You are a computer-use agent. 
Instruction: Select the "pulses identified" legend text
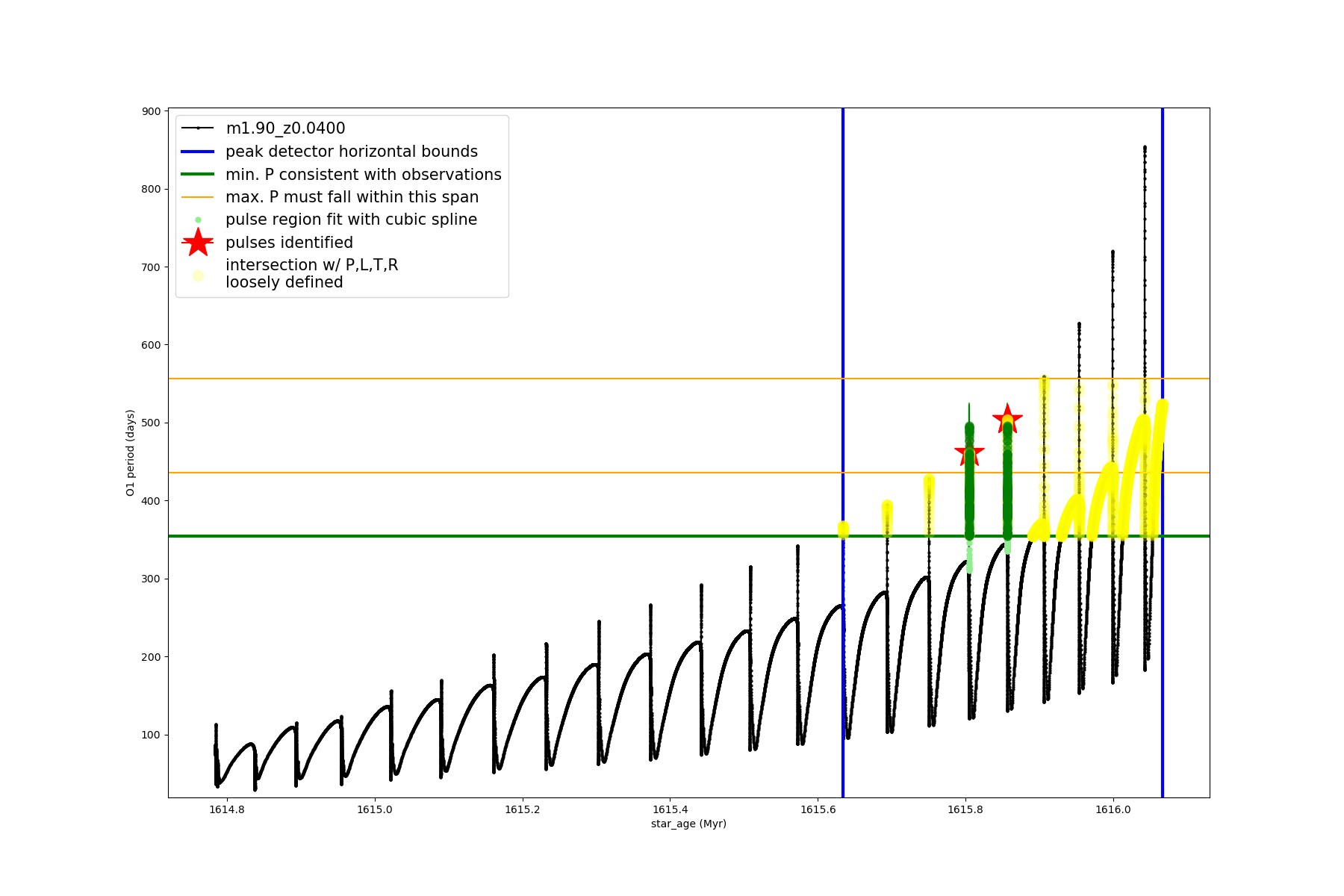click(x=289, y=243)
